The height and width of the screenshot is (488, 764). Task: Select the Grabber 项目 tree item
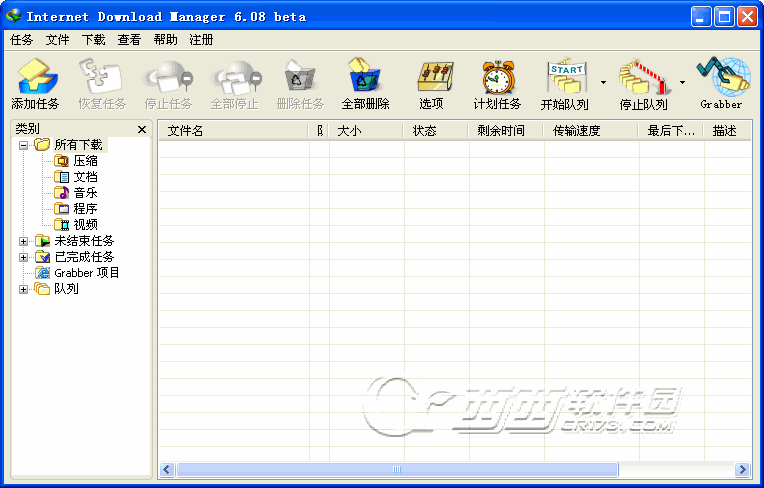pyautogui.click(x=87, y=273)
